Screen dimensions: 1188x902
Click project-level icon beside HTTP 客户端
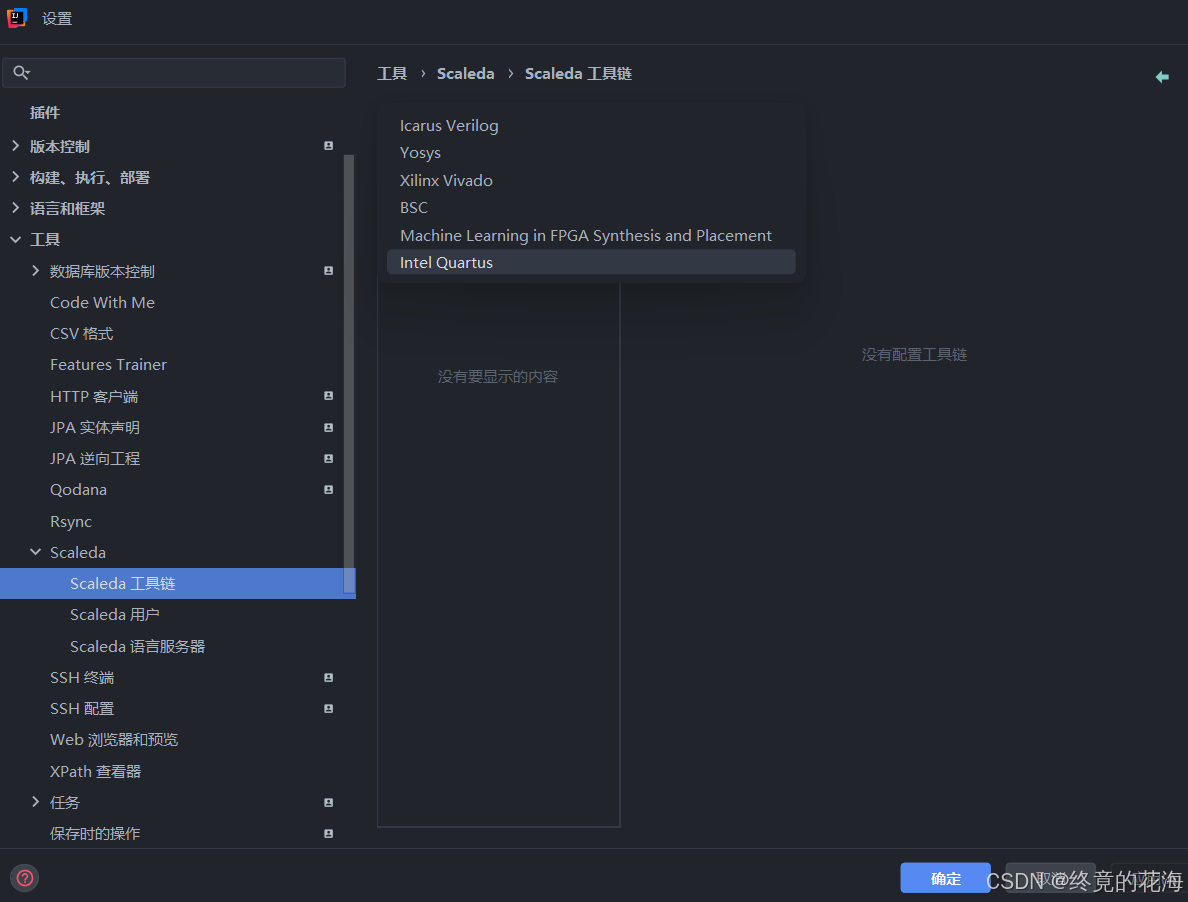(x=329, y=395)
